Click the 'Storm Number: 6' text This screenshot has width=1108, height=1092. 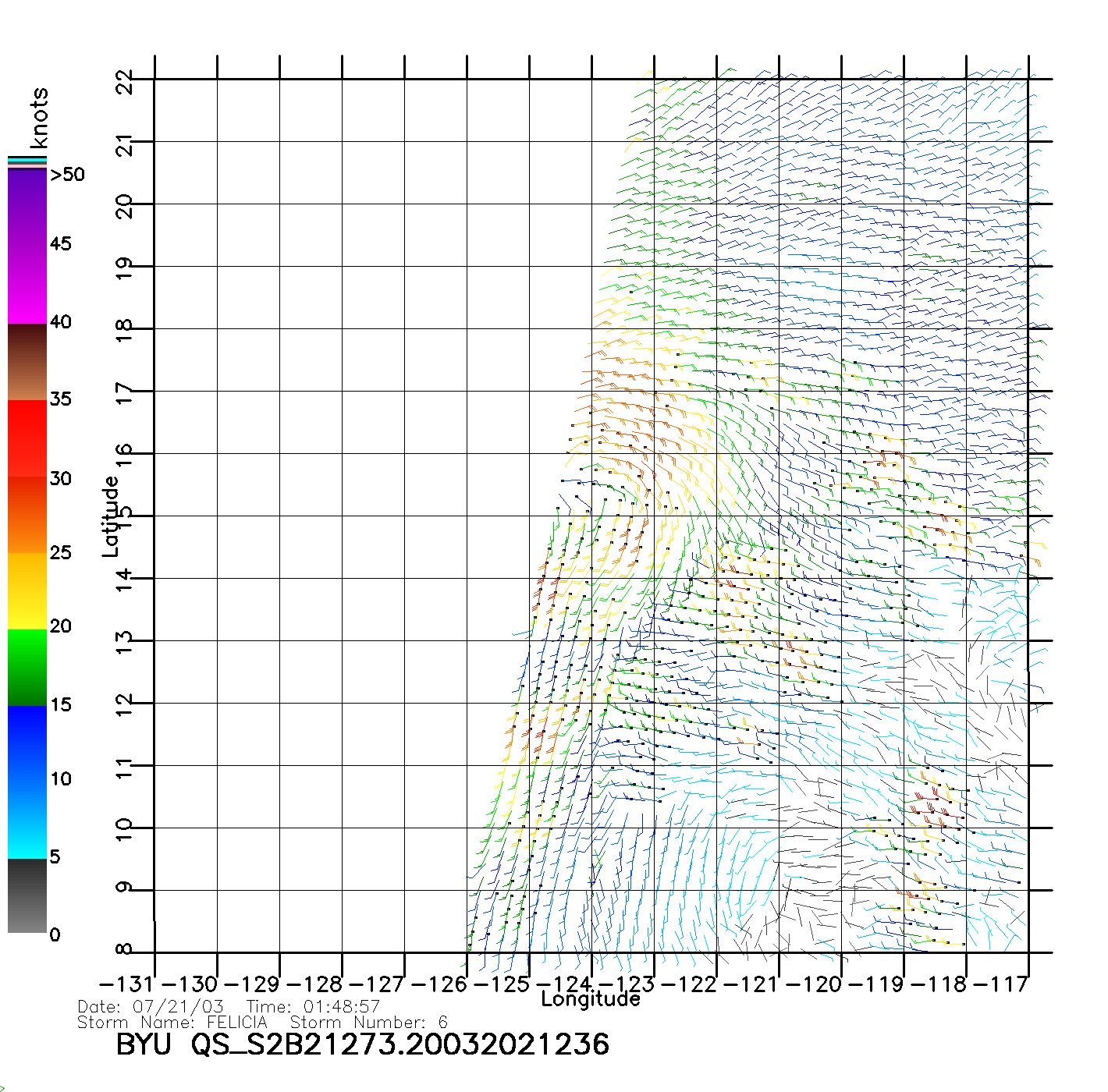(x=368, y=1023)
